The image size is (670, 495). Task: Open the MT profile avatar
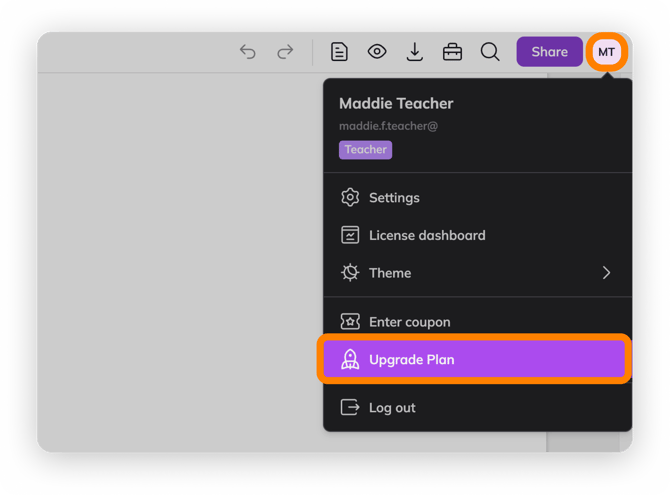coord(606,52)
